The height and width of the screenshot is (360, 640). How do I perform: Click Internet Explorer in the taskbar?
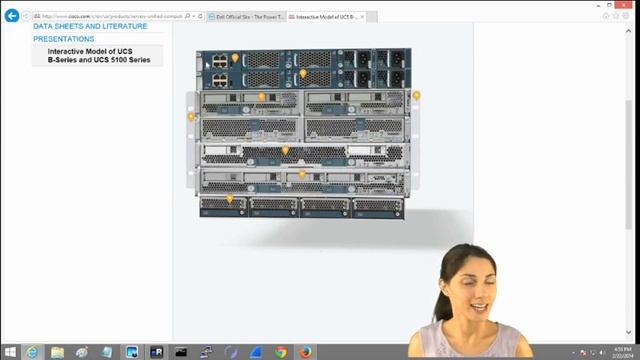pyautogui.click(x=32, y=352)
